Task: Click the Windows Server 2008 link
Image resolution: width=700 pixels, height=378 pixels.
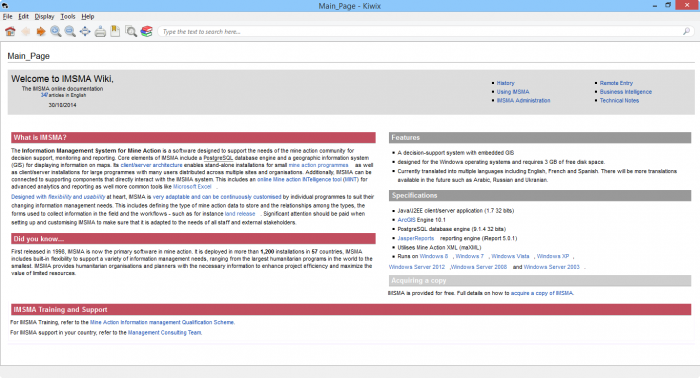Action: [479, 267]
